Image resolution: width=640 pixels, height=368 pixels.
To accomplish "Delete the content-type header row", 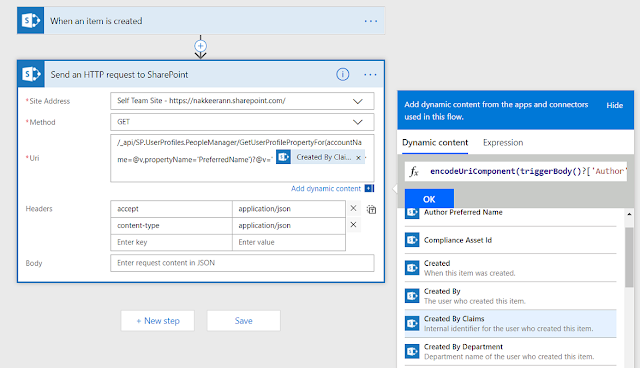I will pyautogui.click(x=353, y=225).
